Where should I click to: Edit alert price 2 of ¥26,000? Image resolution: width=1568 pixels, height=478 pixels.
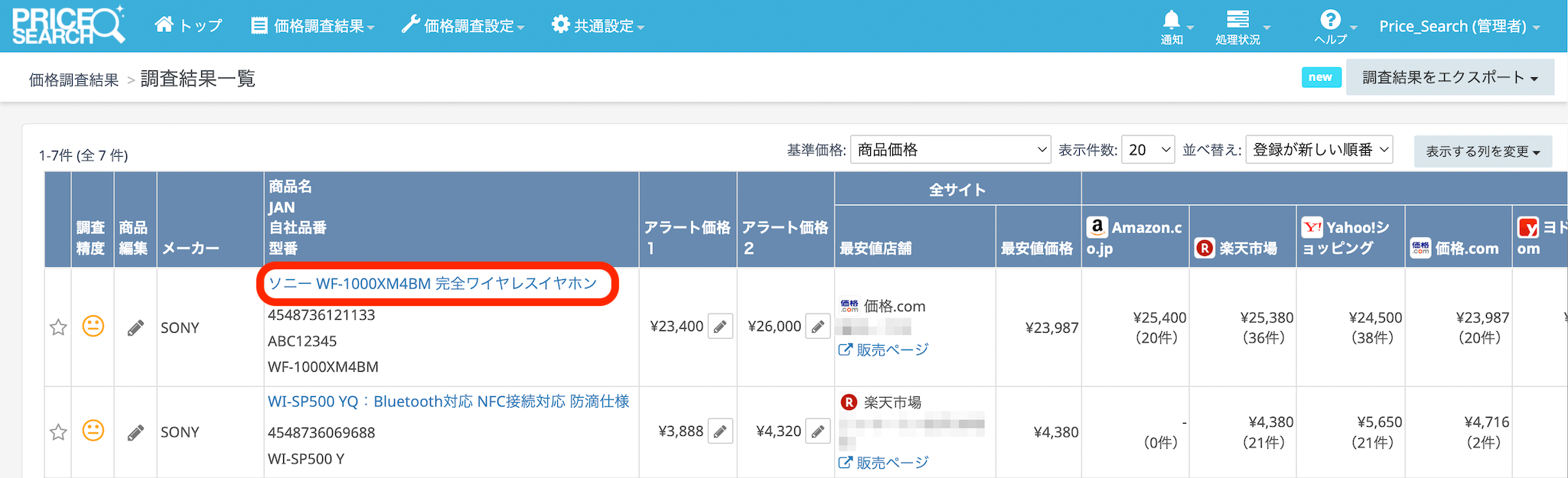[x=817, y=327]
